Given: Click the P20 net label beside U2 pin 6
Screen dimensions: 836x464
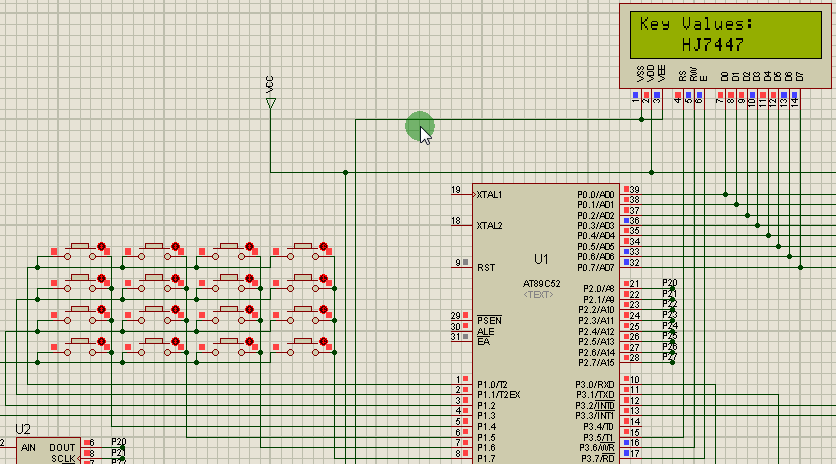Looking at the screenshot, I should (119, 442).
